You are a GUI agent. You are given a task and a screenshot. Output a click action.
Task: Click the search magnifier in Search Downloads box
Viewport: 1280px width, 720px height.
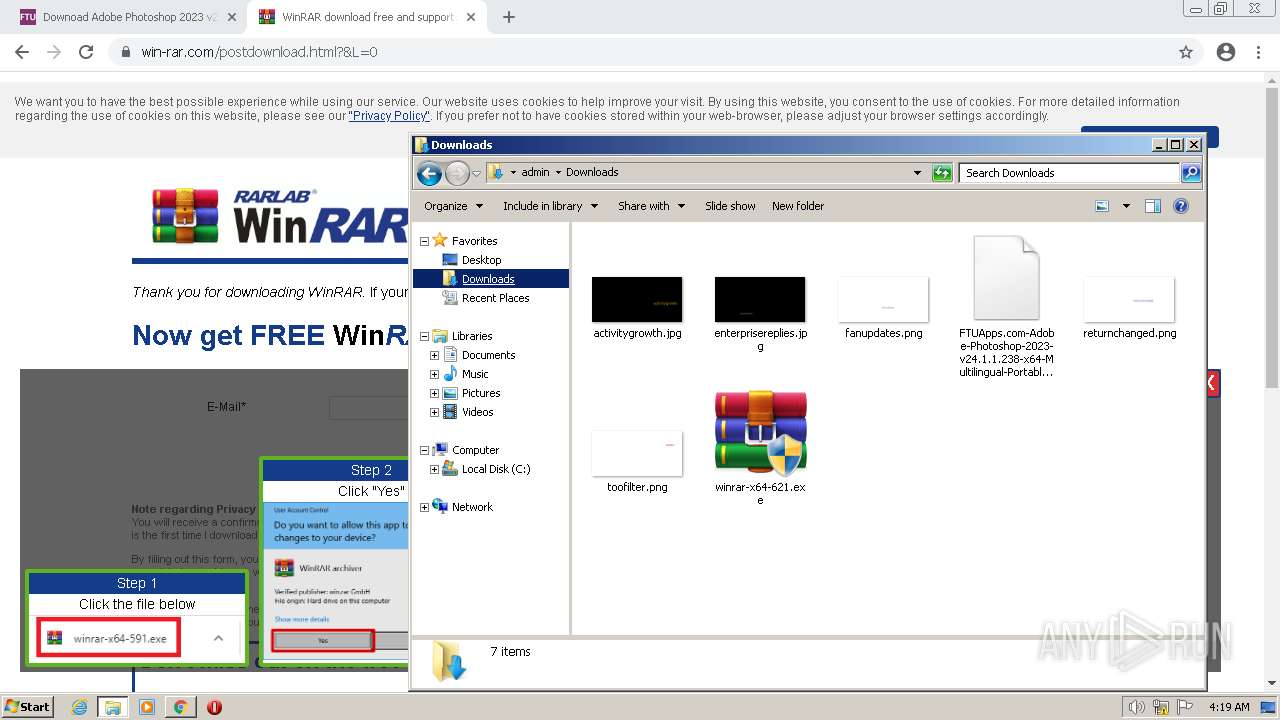(x=1190, y=173)
